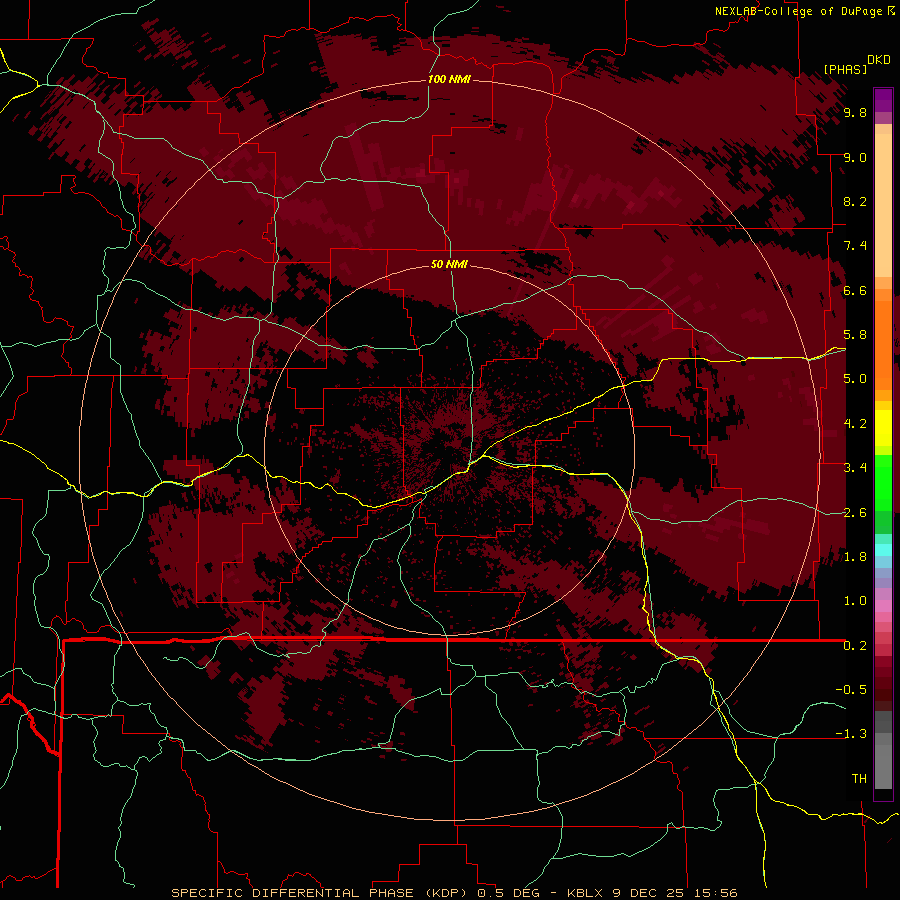Click the 6.6 scale value label
This screenshot has width=900, height=900.
(x=855, y=290)
